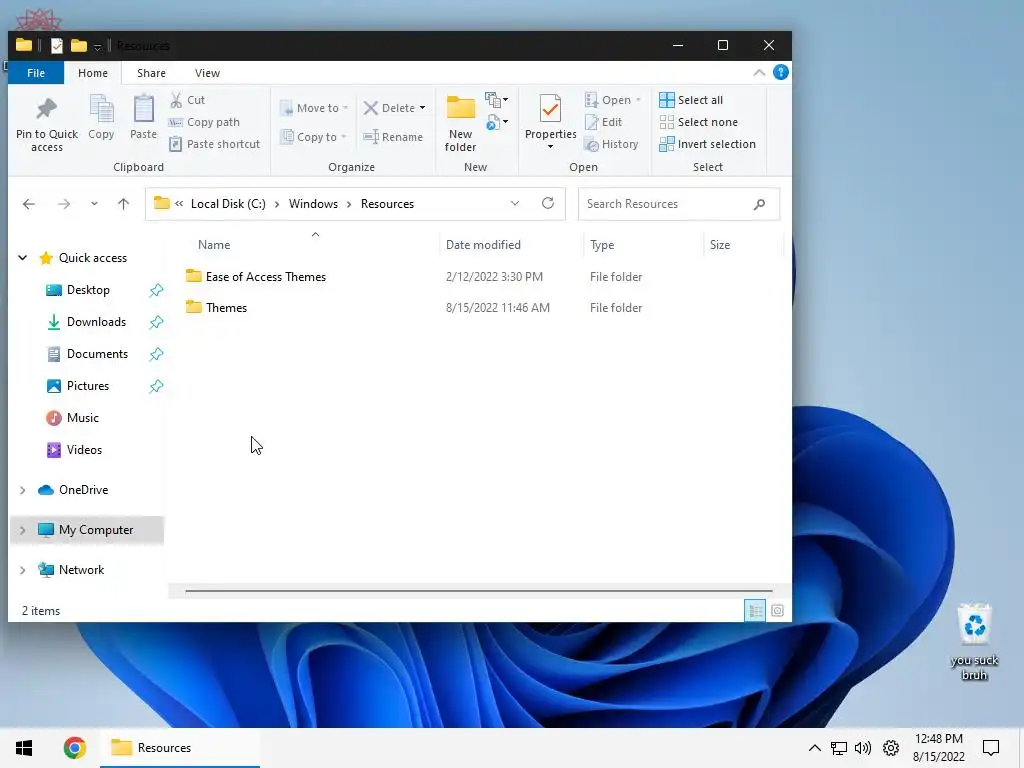Click the Delete button
The width and height of the screenshot is (1024, 768).
tap(389, 108)
